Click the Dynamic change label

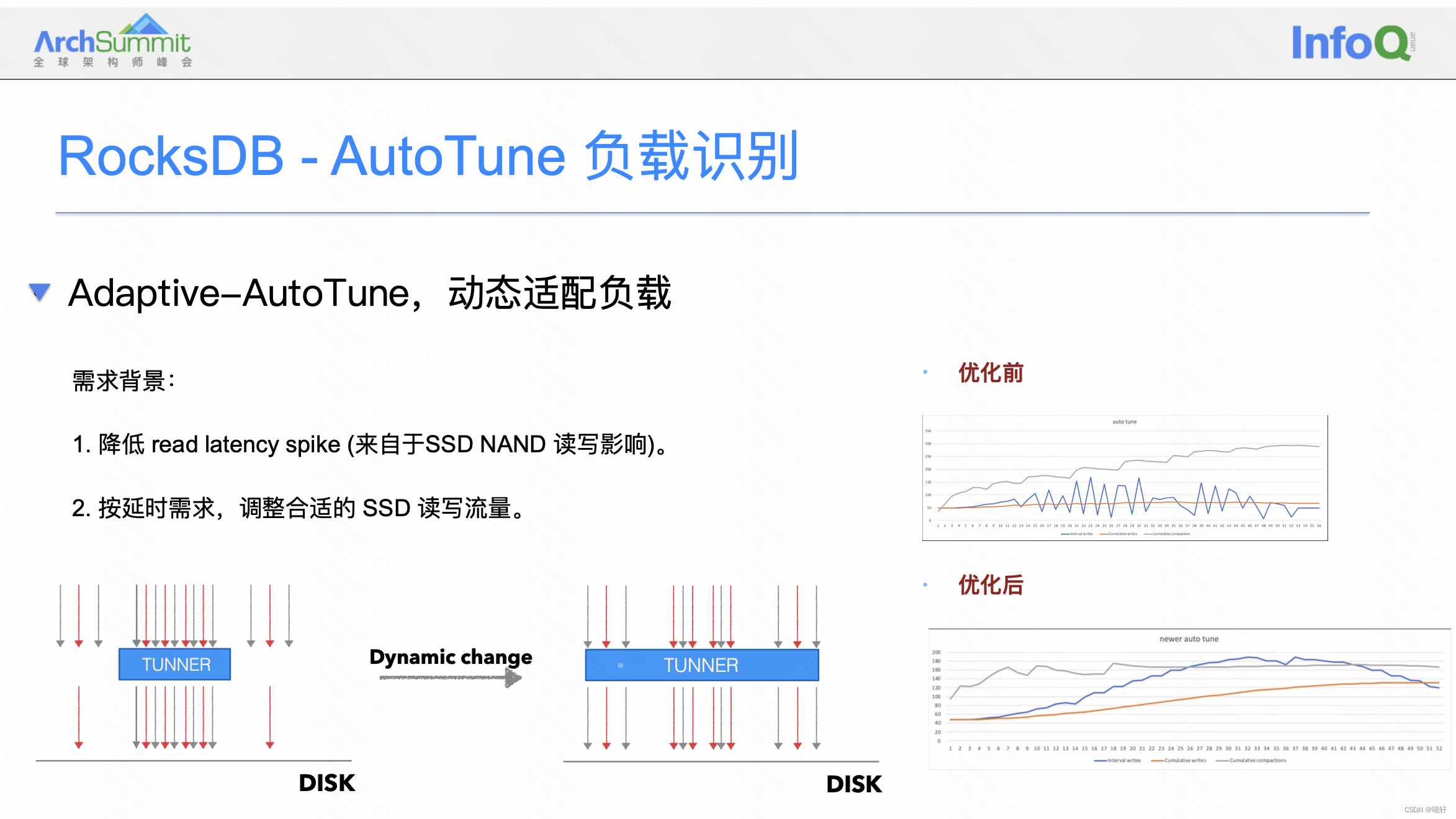(451, 656)
